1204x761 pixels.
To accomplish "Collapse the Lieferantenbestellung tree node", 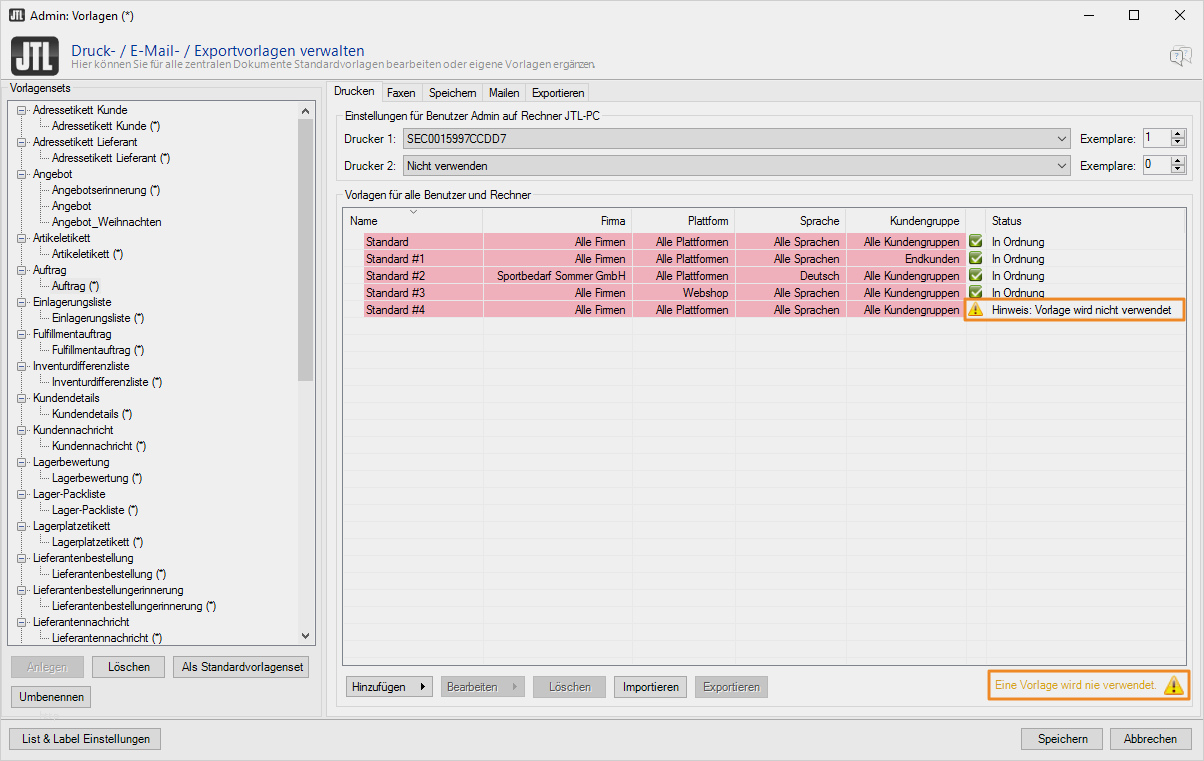I will coord(22,558).
